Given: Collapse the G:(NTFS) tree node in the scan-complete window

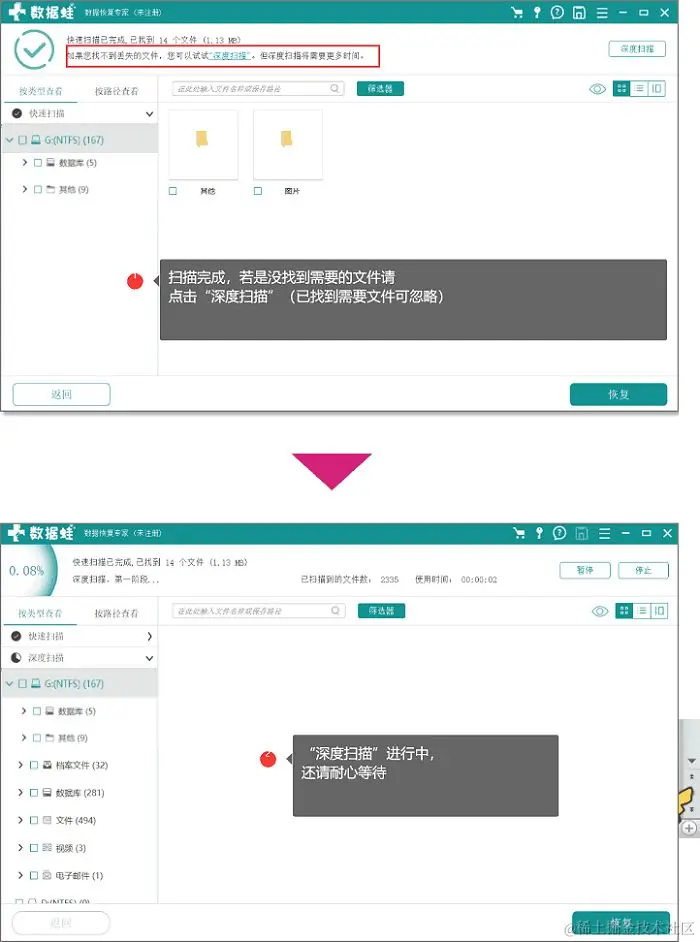Looking at the screenshot, I should pos(10,140).
